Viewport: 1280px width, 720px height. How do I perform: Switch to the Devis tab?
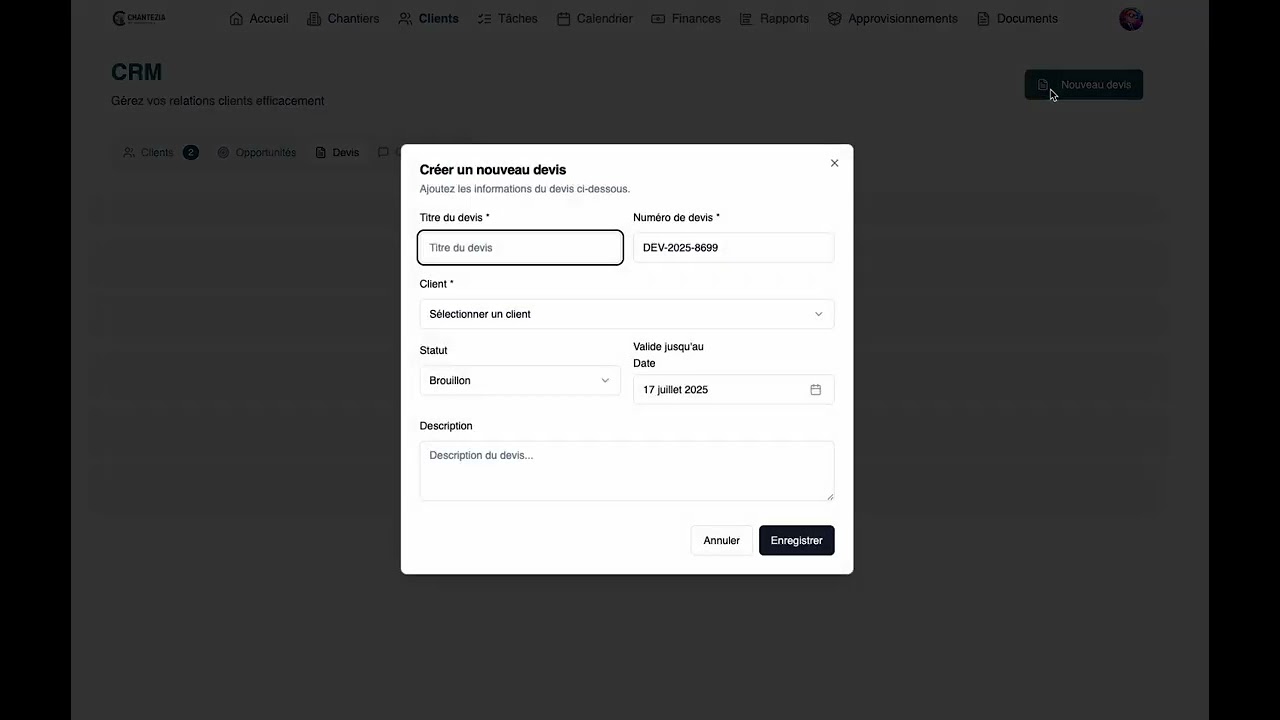337,153
